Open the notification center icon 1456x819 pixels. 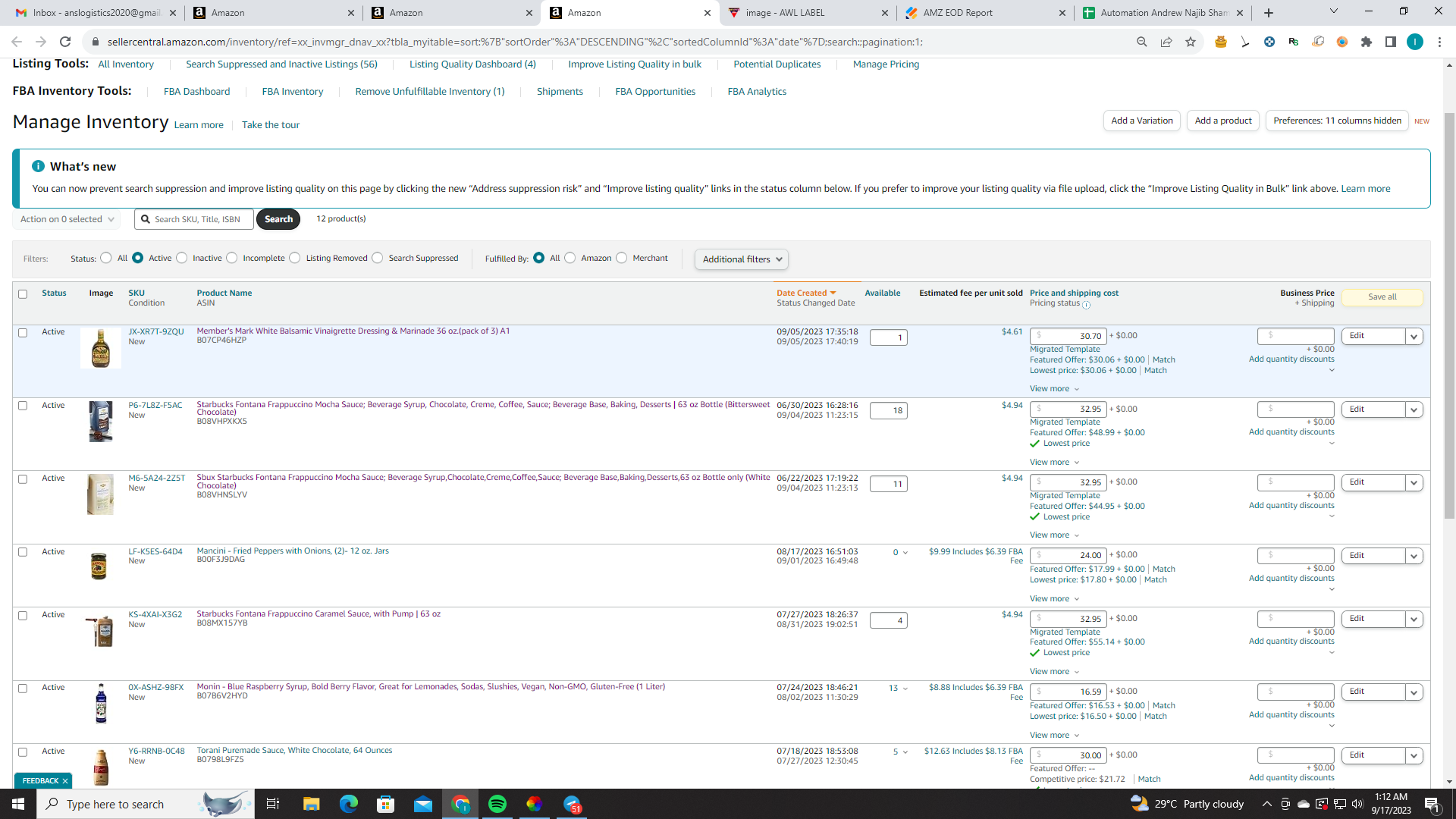coord(1432,804)
